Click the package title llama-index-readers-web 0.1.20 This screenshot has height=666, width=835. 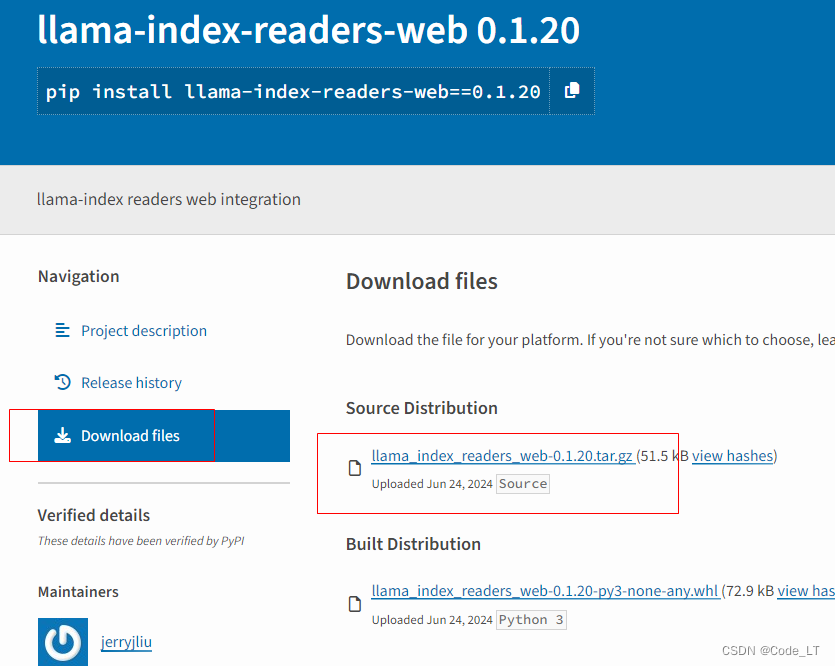coord(308,30)
